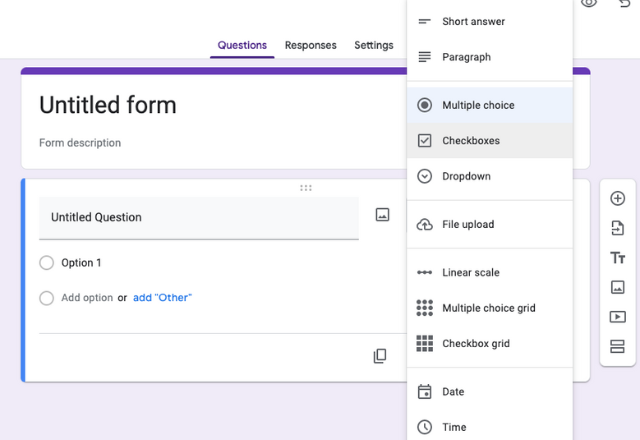Select the Option 1 radio button
Image resolution: width=640 pixels, height=440 pixels.
tap(47, 262)
